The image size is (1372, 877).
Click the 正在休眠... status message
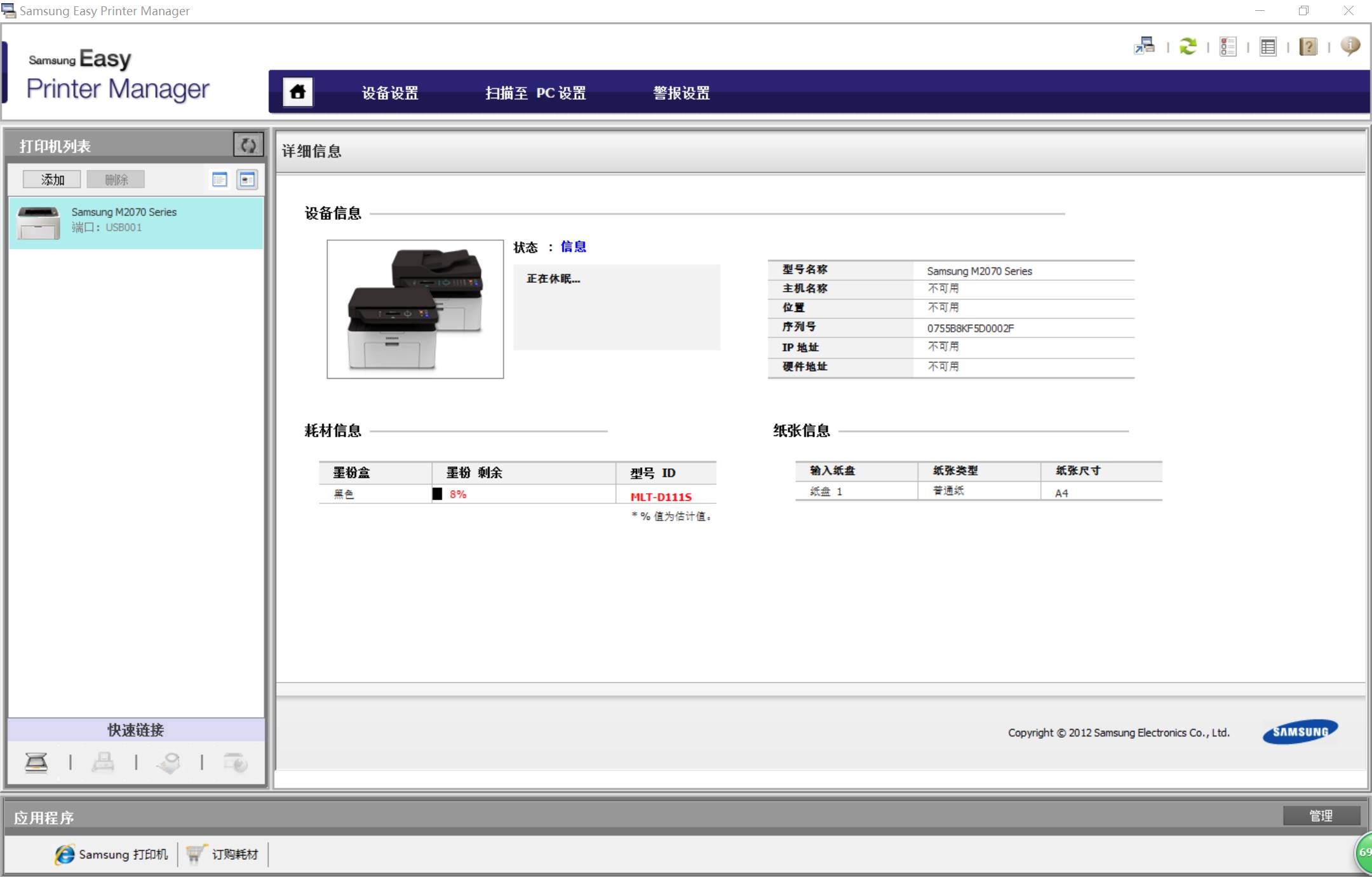pyautogui.click(x=553, y=278)
